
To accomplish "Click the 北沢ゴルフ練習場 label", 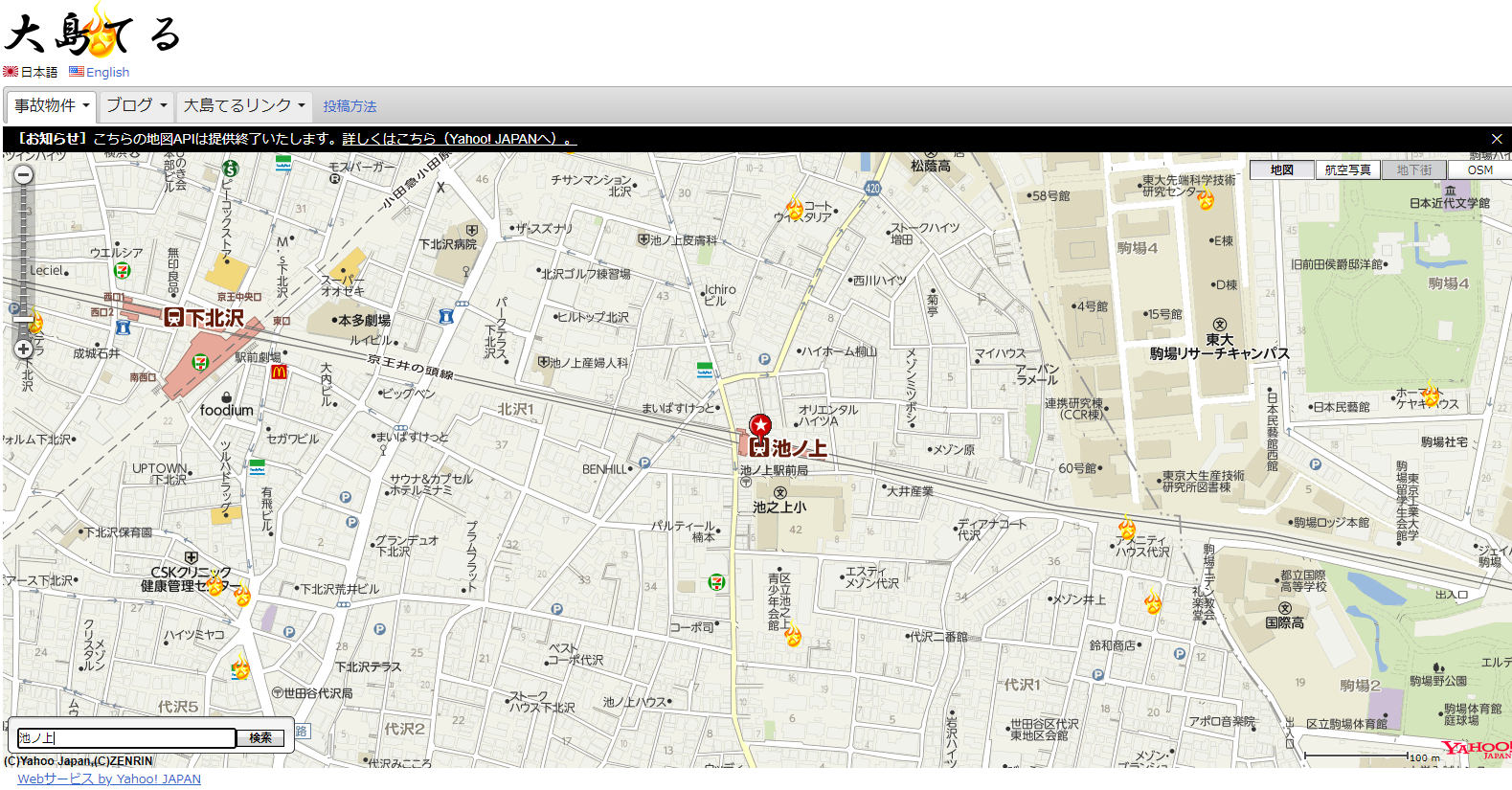I will point(585,274).
